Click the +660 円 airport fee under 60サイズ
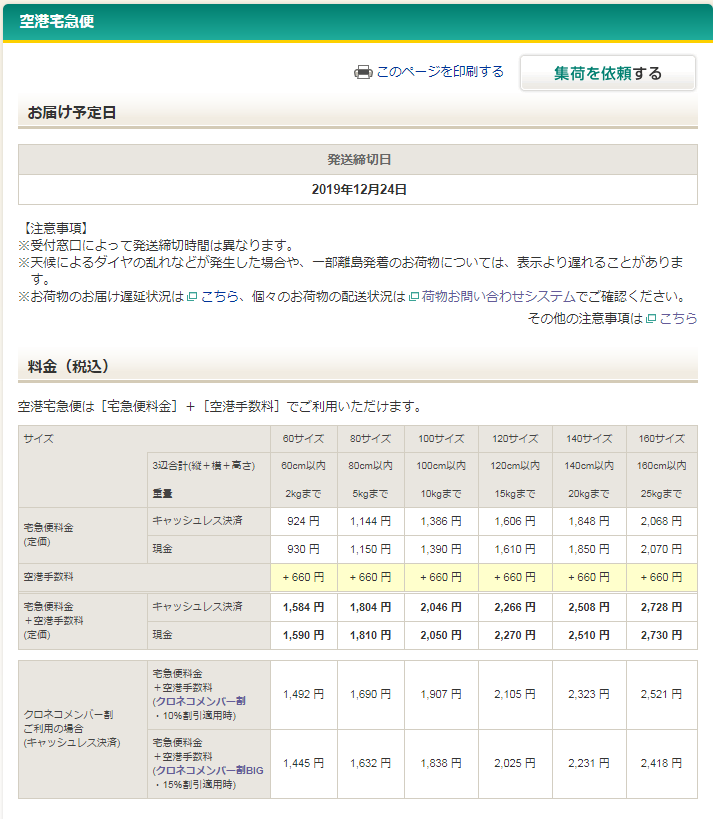Viewport: 717px width, 819px height. (x=303, y=577)
